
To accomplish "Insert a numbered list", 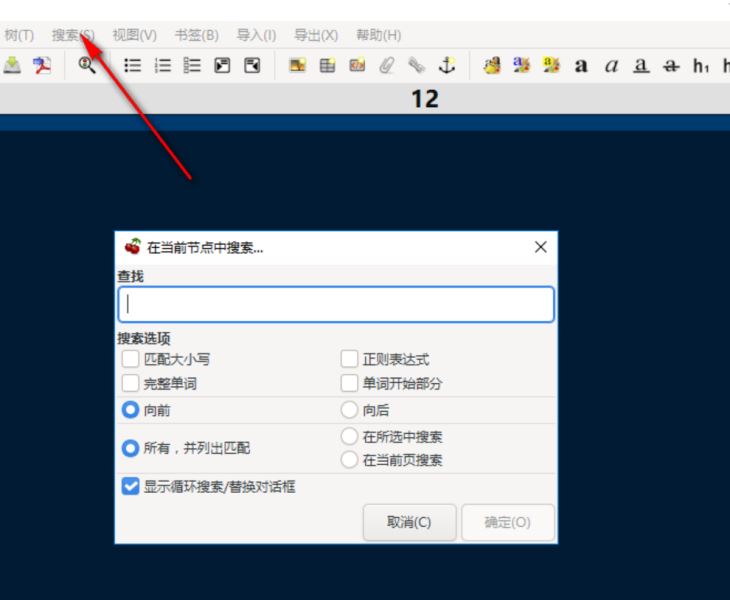I will pos(162,66).
